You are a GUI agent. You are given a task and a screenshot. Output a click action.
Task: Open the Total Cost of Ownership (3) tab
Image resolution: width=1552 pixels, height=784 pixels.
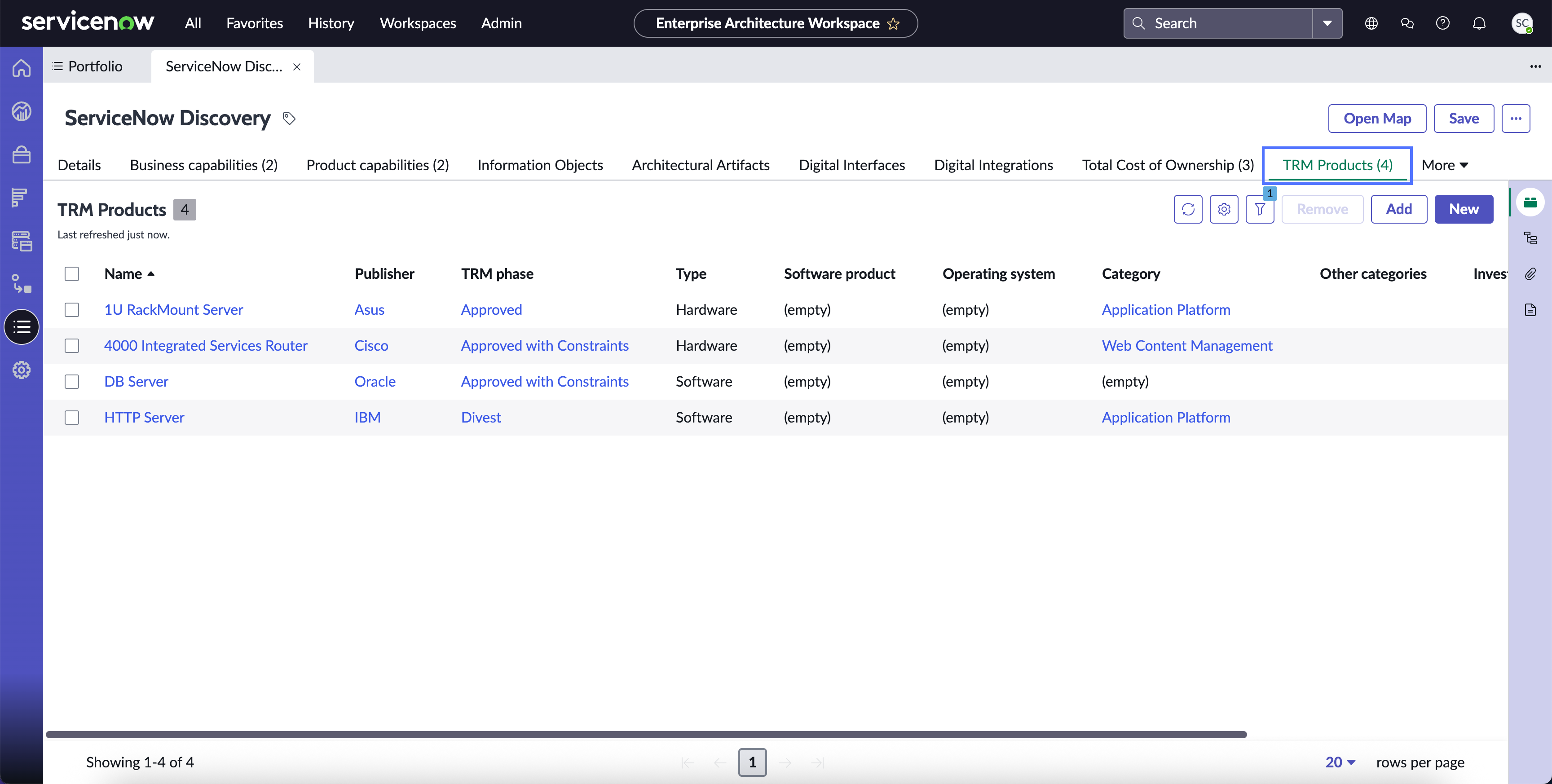pos(1168,165)
